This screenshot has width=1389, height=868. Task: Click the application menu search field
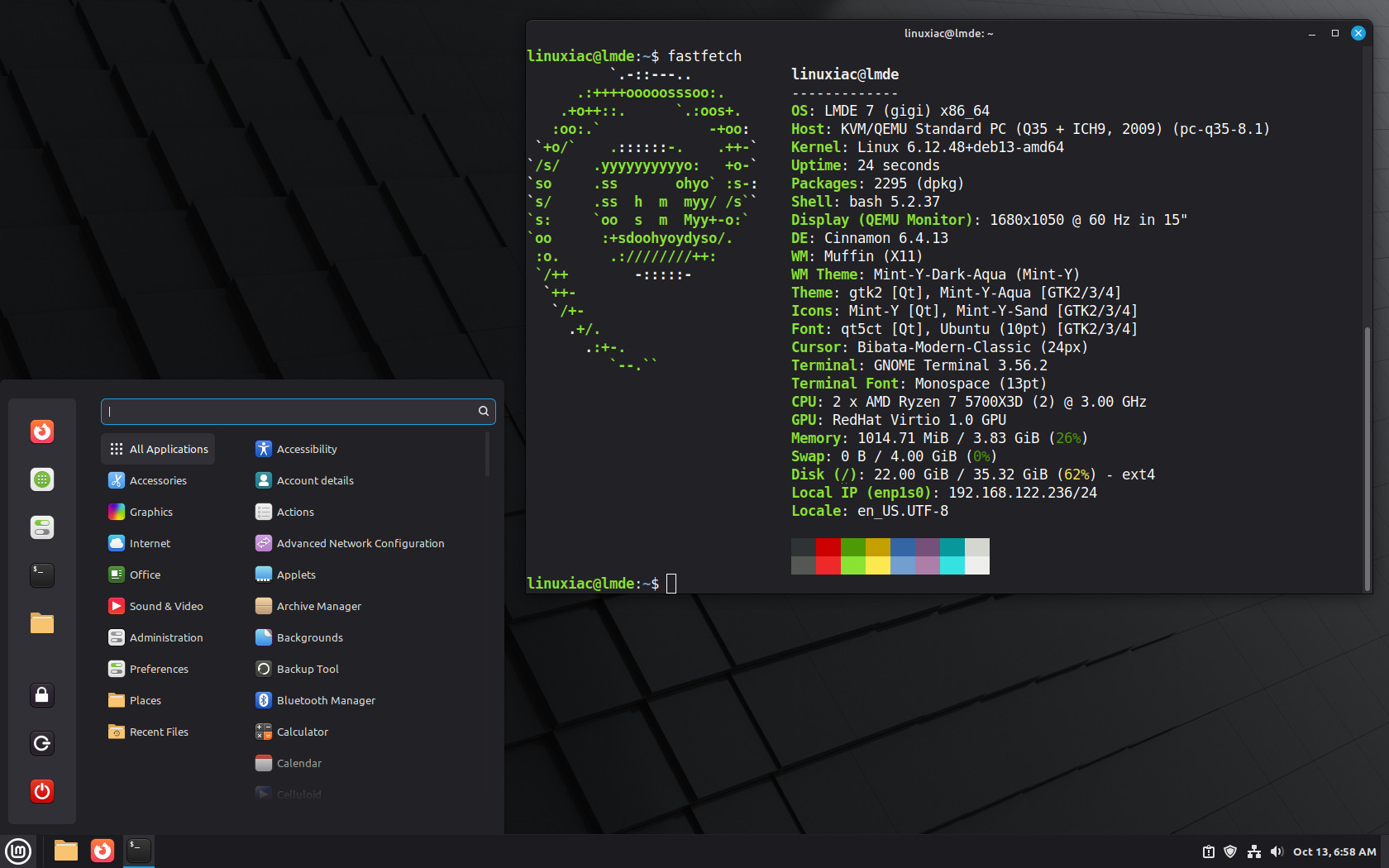[x=291, y=411]
